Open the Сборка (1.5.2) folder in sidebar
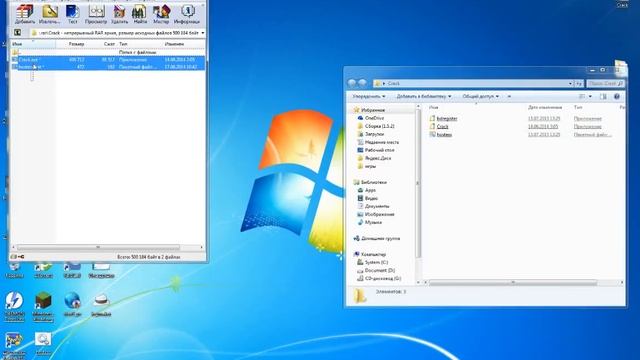This screenshot has width=640, height=360. point(376,126)
